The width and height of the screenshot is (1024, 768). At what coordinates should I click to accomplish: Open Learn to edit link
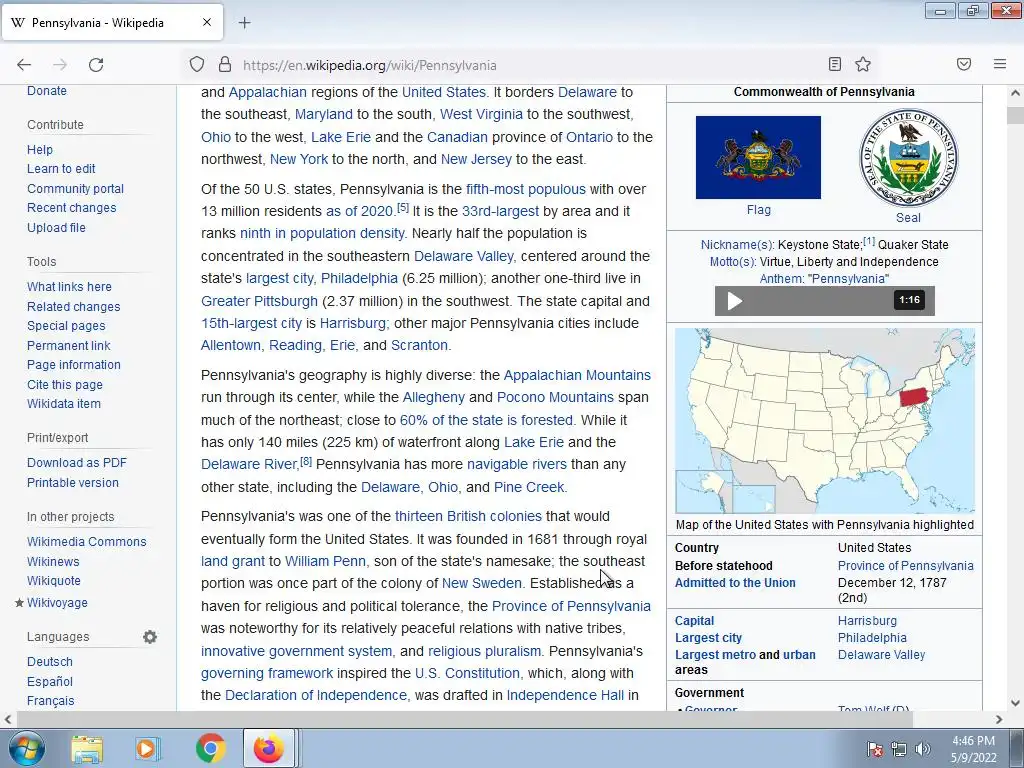click(61, 168)
